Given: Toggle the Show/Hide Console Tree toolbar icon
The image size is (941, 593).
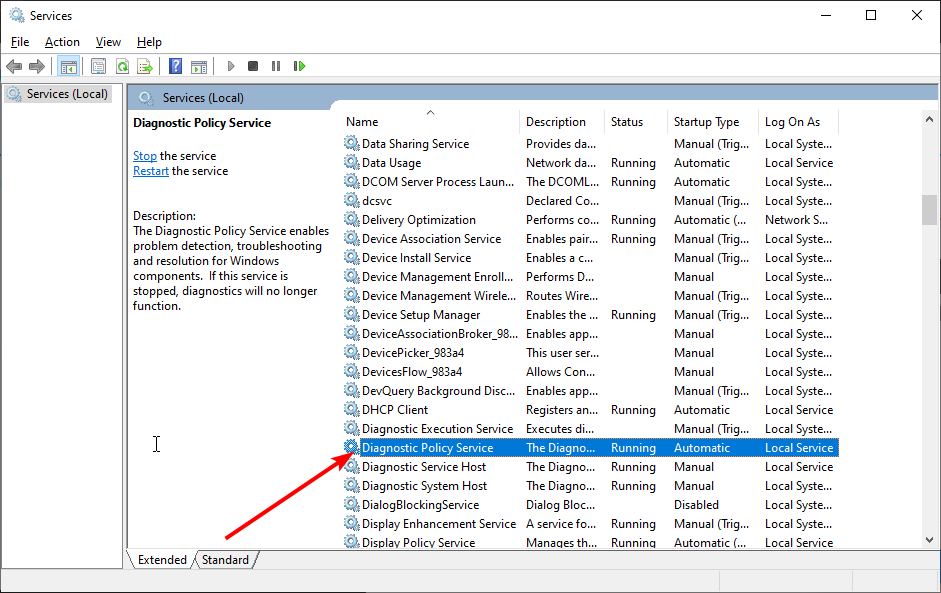Looking at the screenshot, I should coord(68,66).
